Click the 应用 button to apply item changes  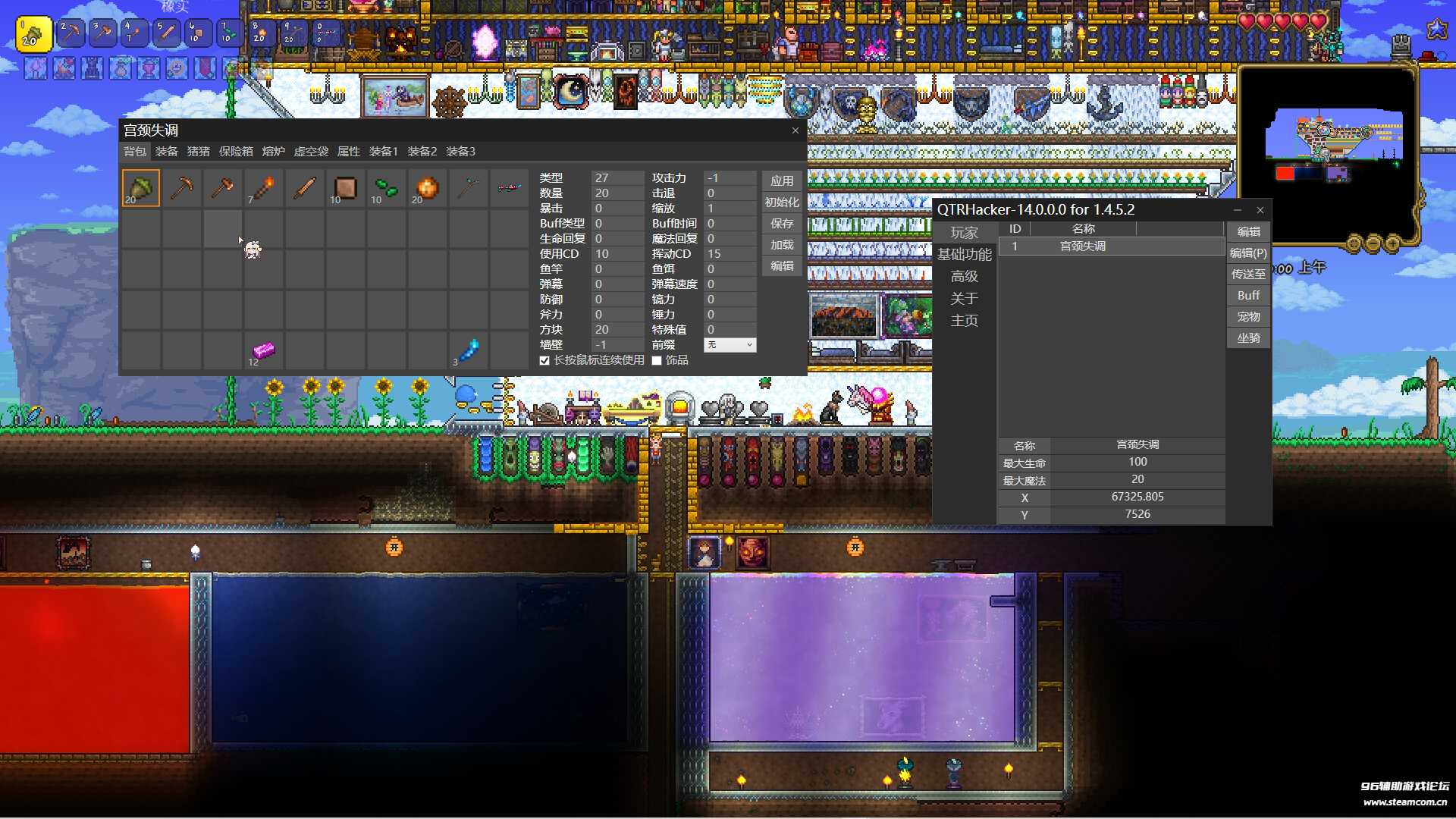[781, 180]
